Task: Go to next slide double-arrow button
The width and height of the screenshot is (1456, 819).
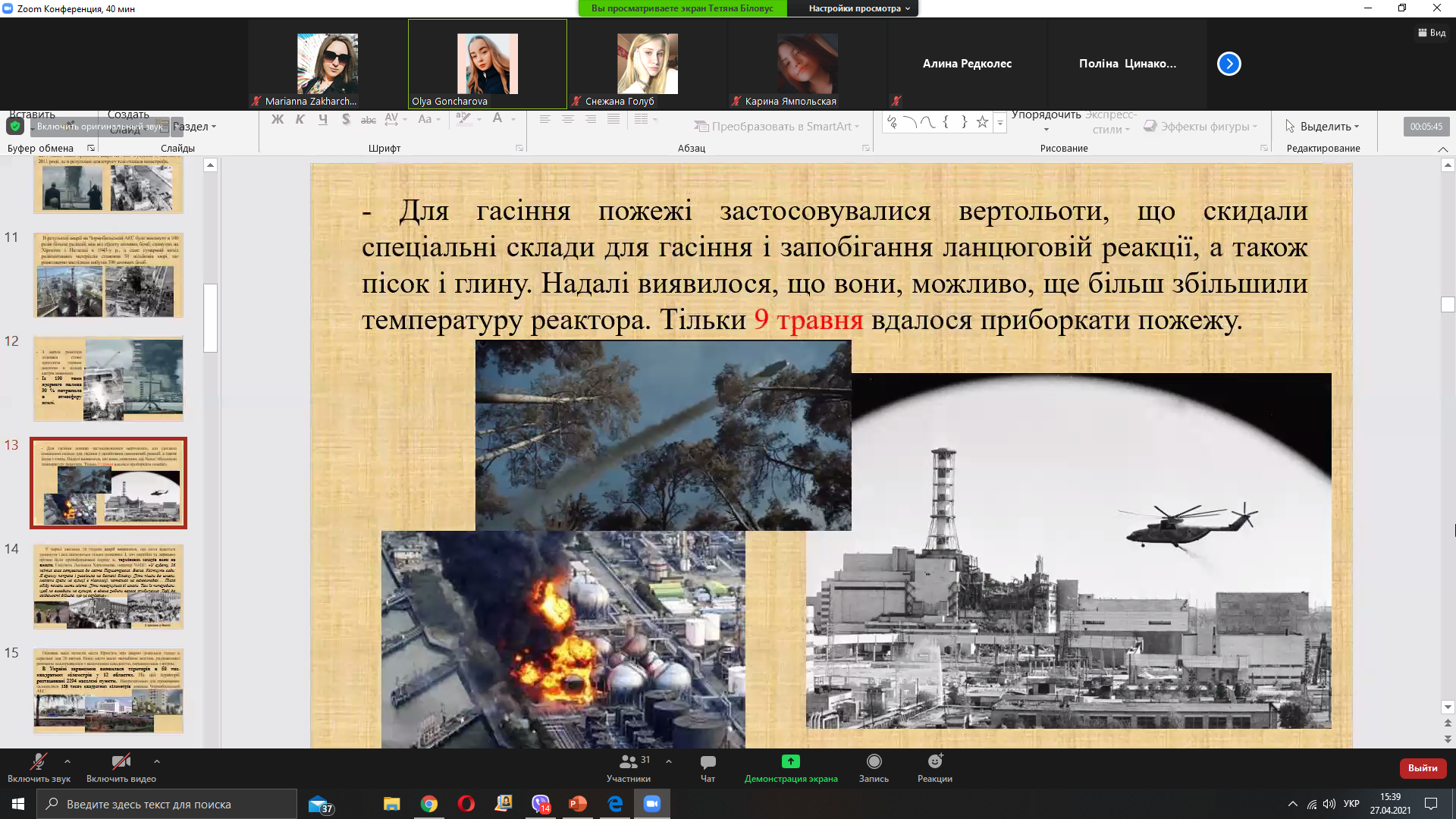Action: click(x=1448, y=739)
